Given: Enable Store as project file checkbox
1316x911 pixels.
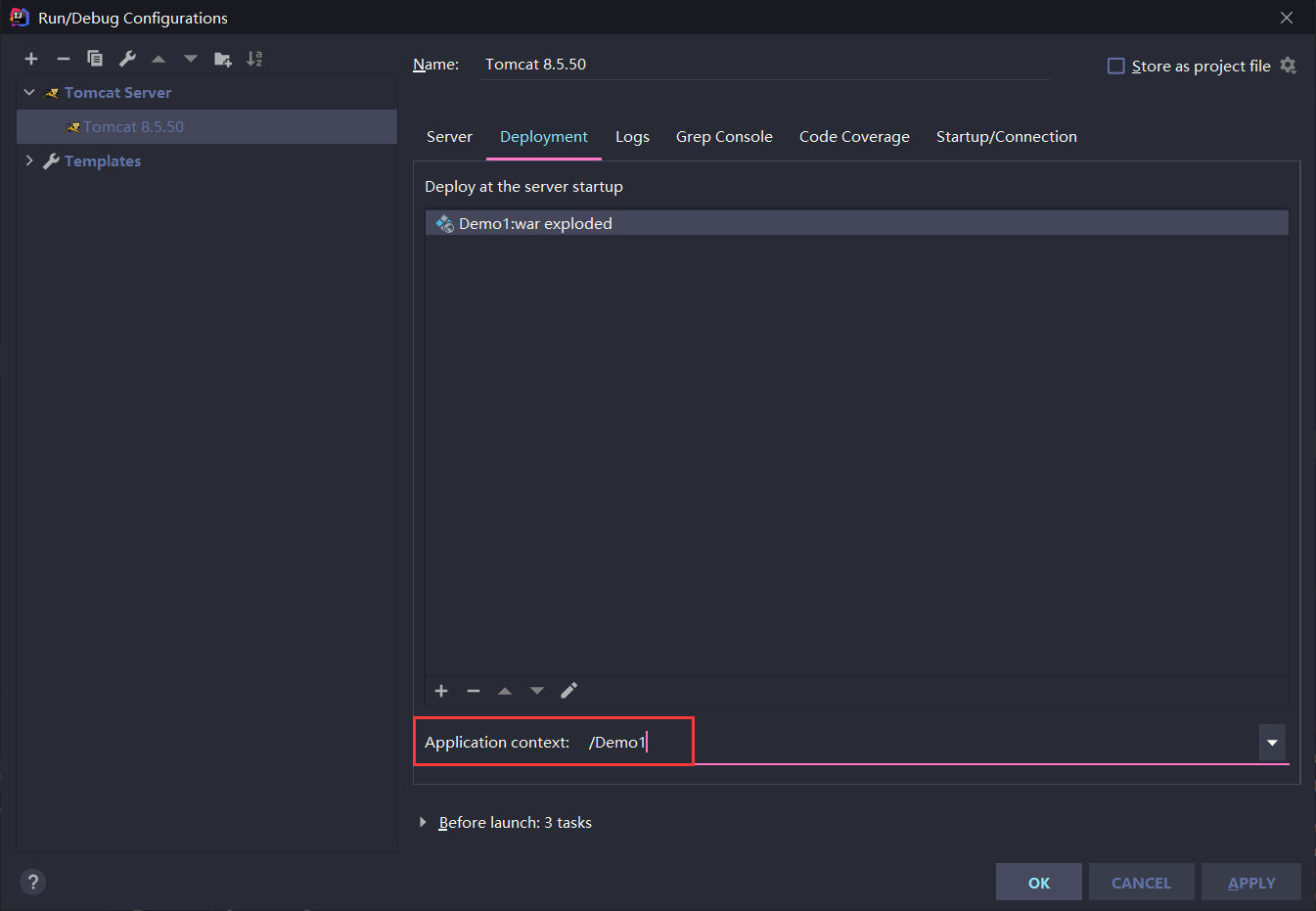Looking at the screenshot, I should click(x=1115, y=66).
